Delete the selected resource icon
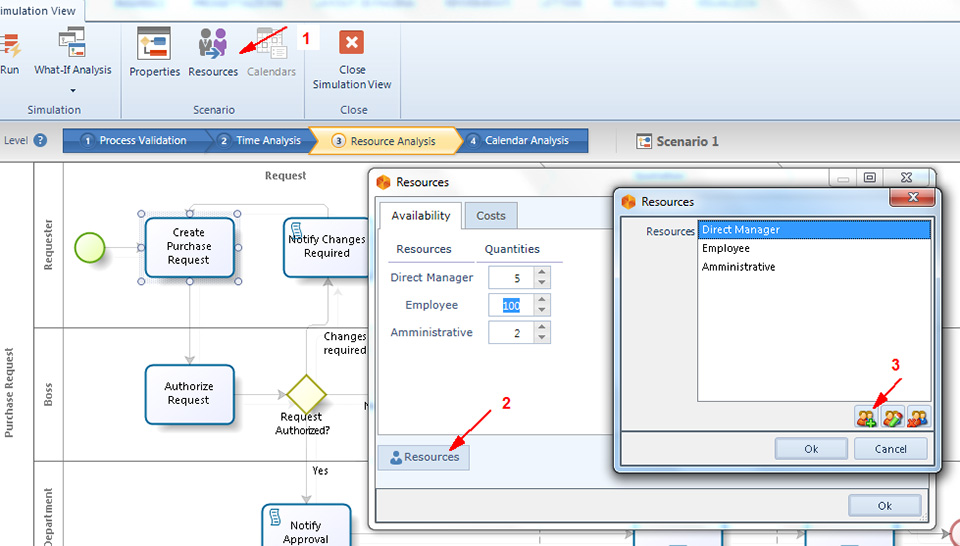The height and width of the screenshot is (546, 960). click(918, 417)
